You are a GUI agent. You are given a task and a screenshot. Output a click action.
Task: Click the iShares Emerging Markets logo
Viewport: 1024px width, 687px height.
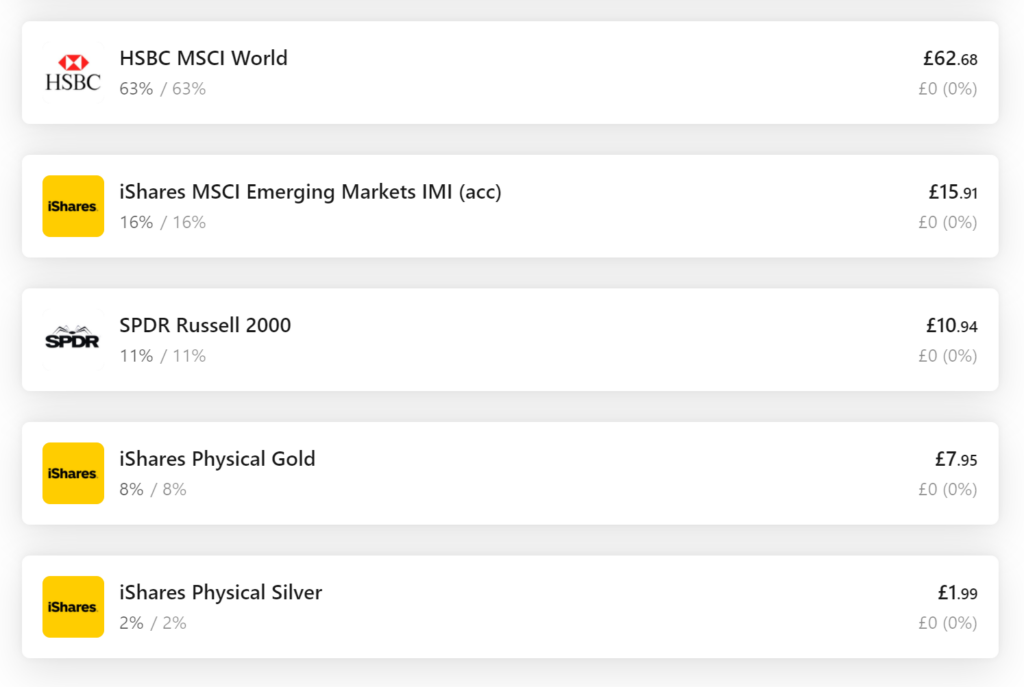tap(73, 206)
